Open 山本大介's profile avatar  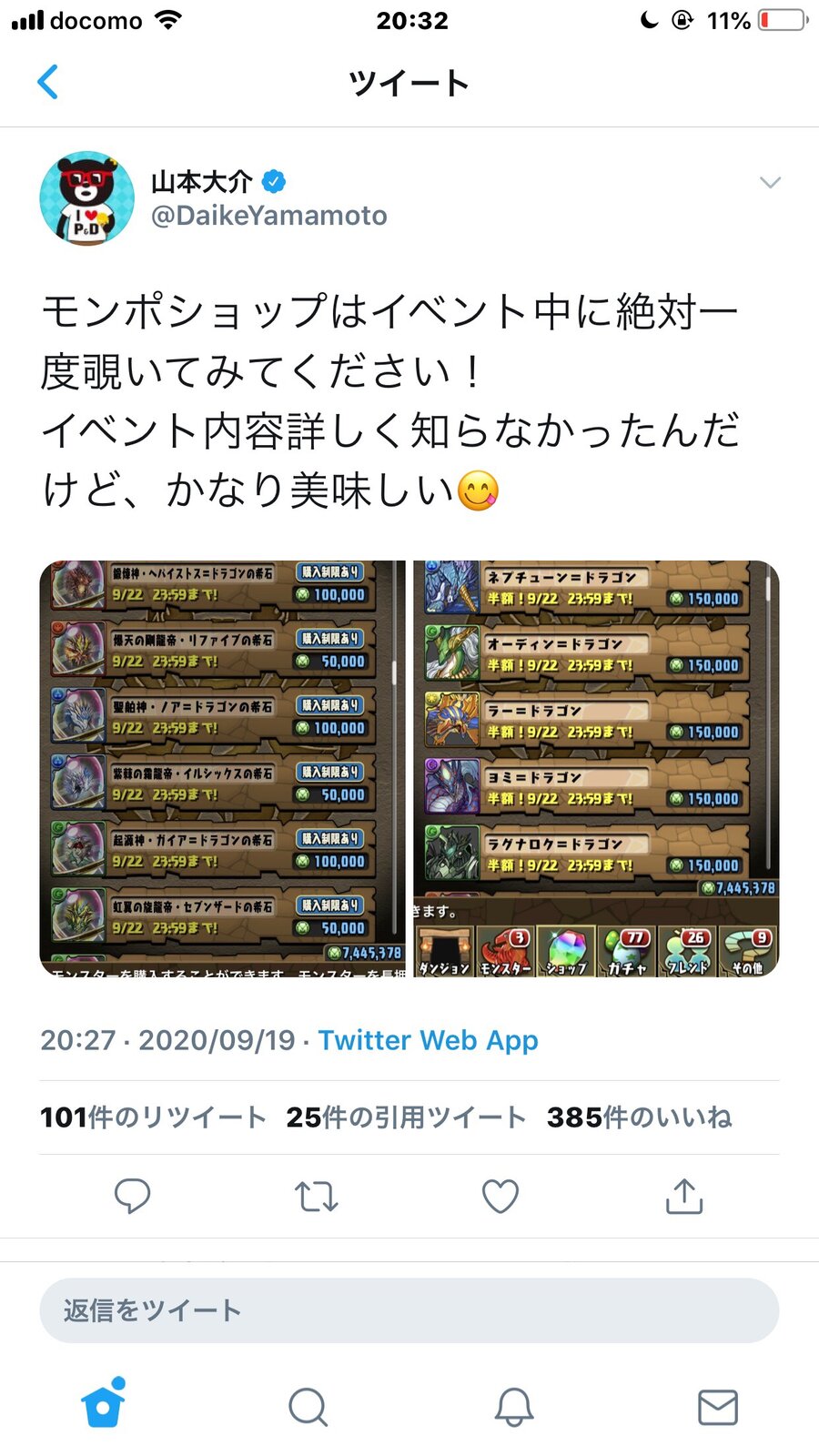point(87,197)
